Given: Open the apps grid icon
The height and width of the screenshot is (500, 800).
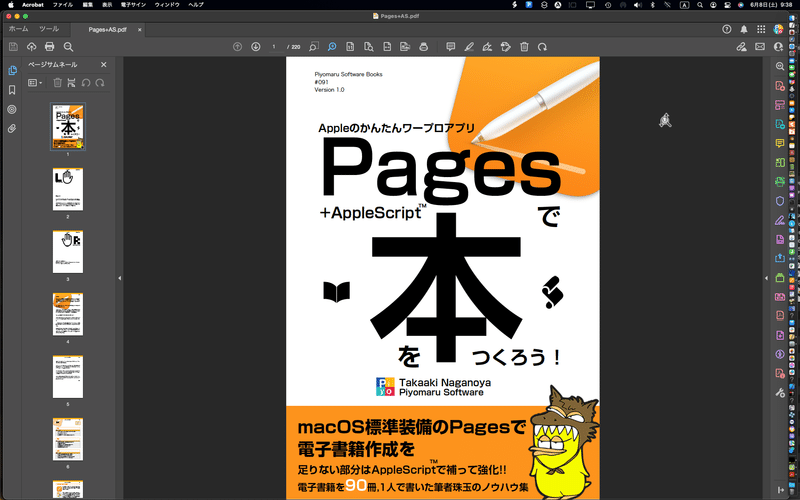Looking at the screenshot, I should tap(761, 30).
